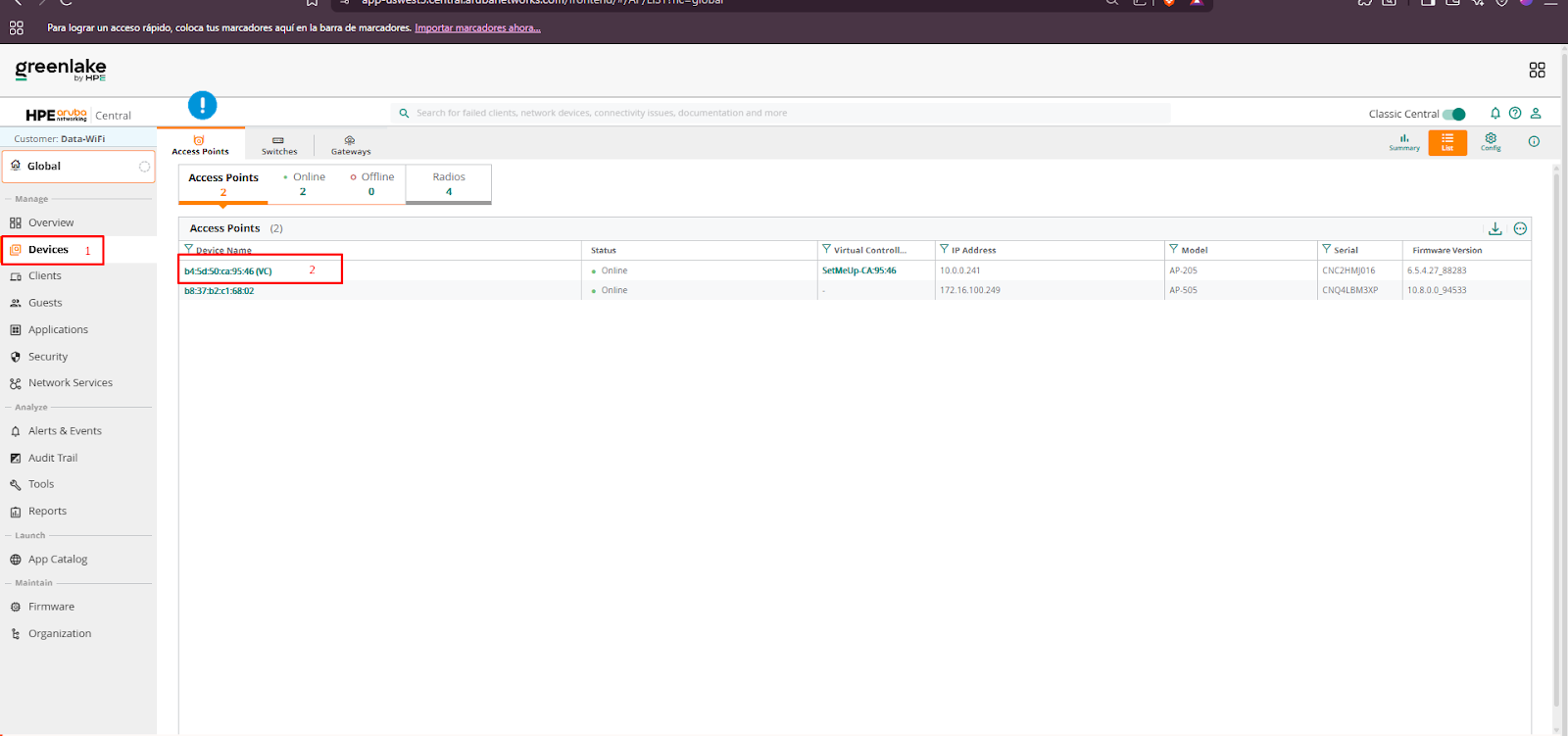
Task: Open Guests in the sidebar
Action: (x=45, y=303)
